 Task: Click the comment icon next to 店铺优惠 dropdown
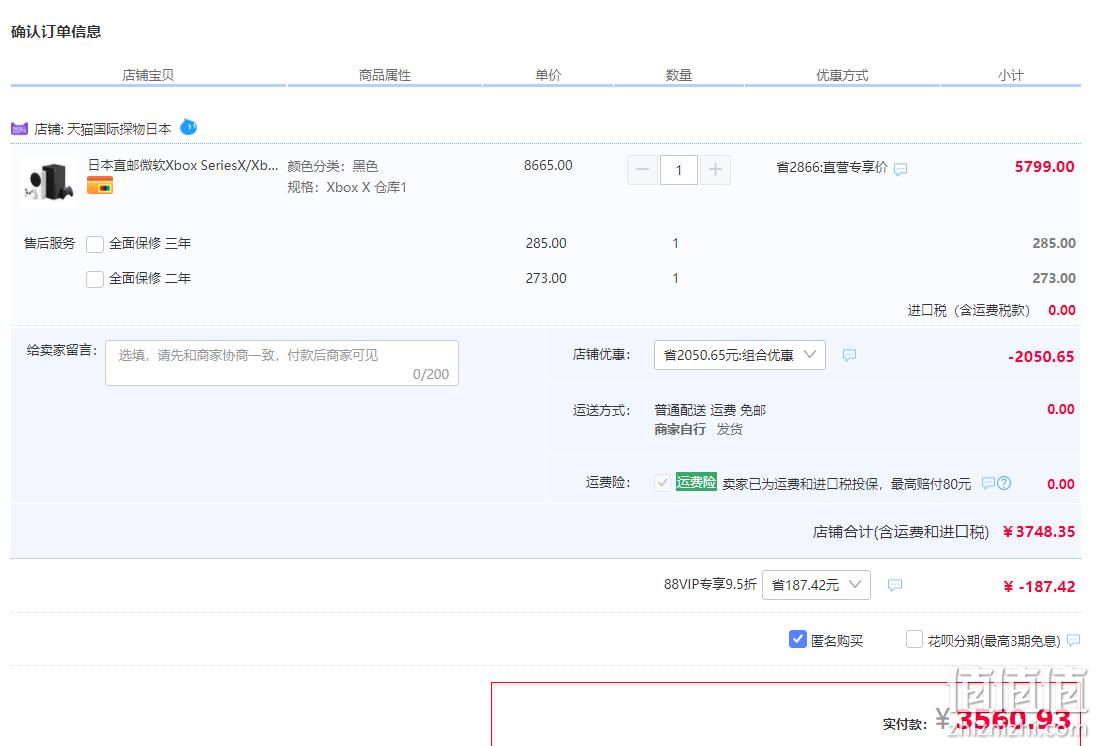click(x=849, y=355)
